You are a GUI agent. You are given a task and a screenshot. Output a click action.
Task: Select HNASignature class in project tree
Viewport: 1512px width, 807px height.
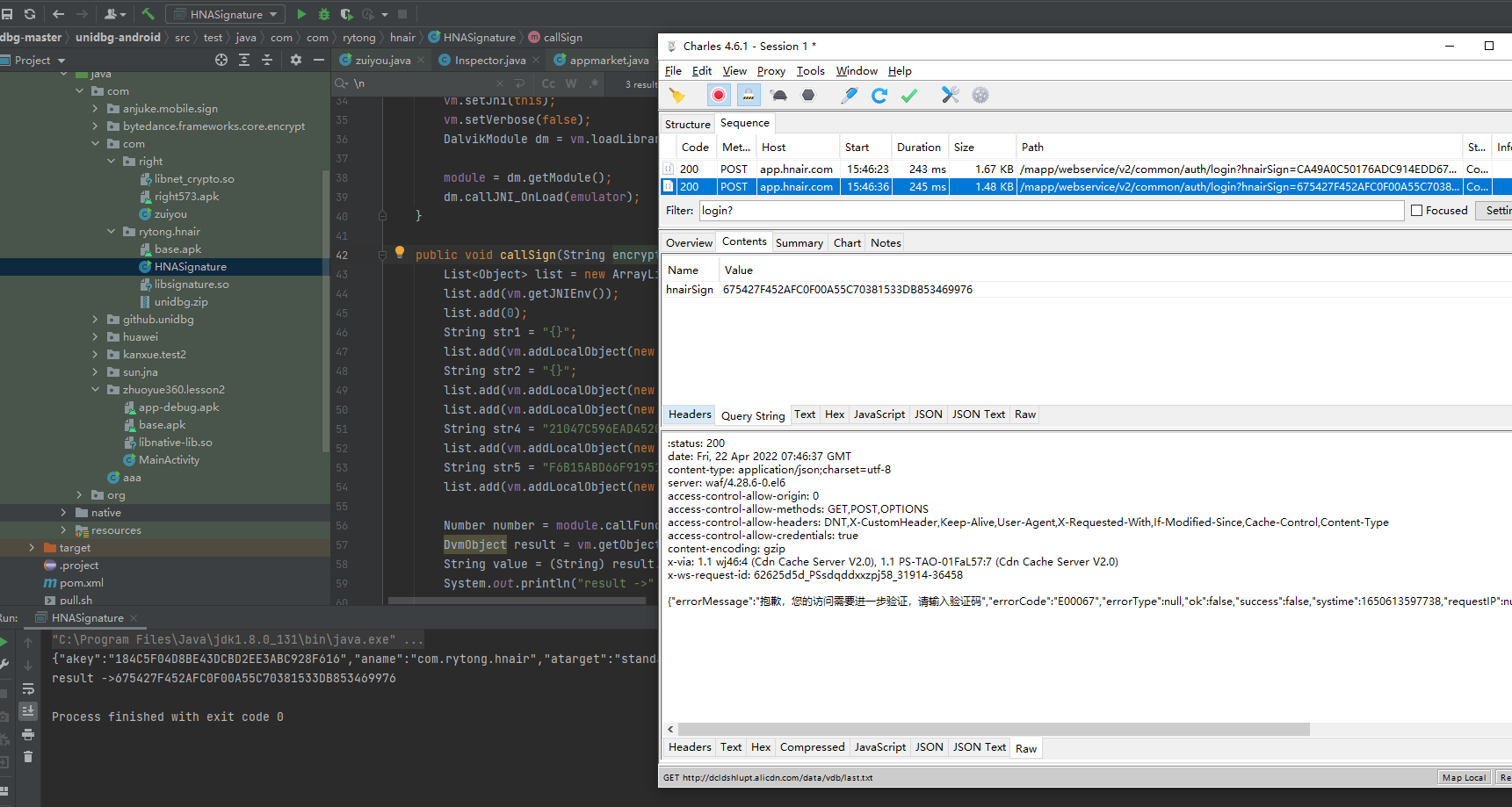pos(190,267)
